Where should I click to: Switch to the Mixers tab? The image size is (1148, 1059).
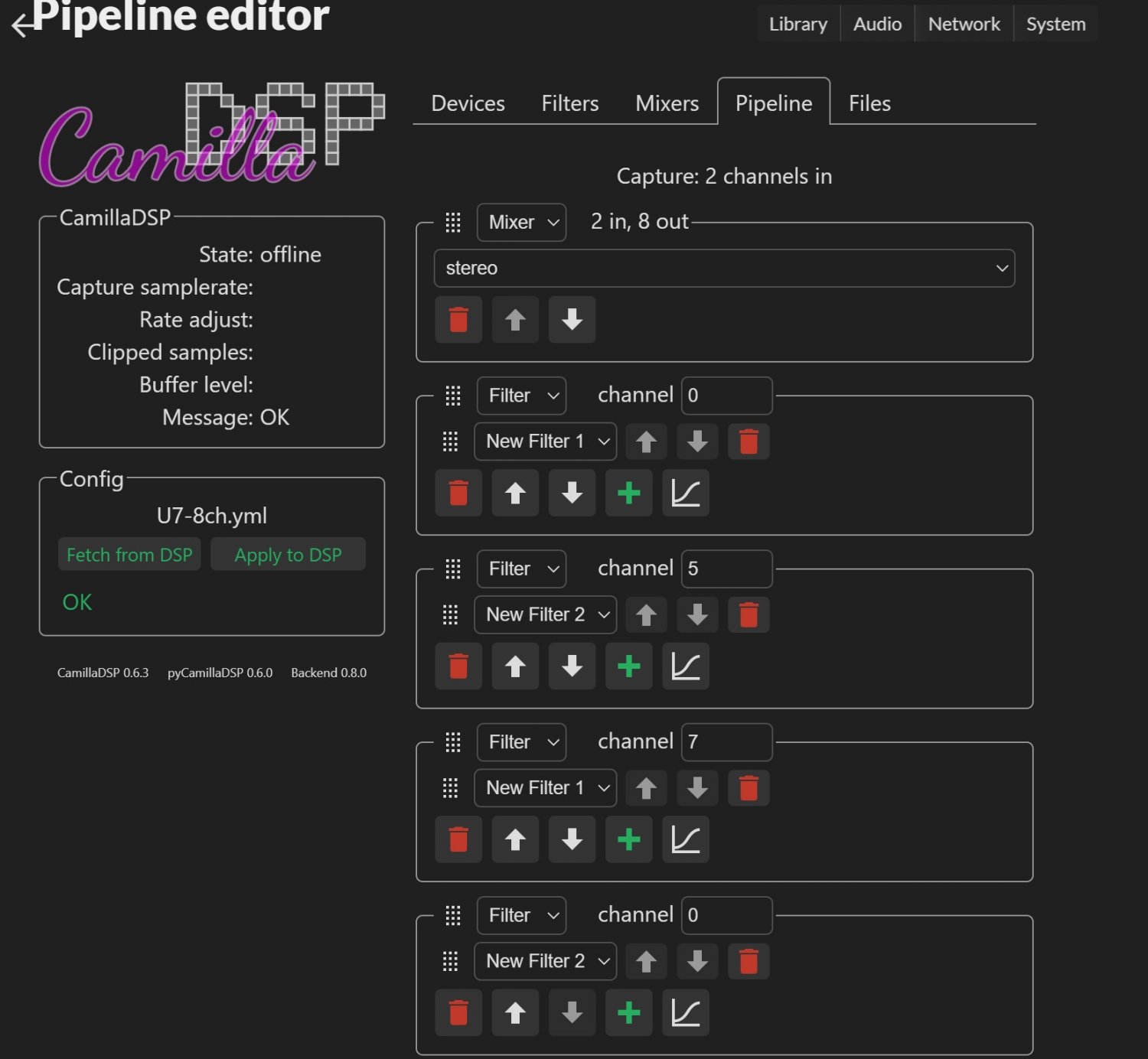(x=667, y=103)
